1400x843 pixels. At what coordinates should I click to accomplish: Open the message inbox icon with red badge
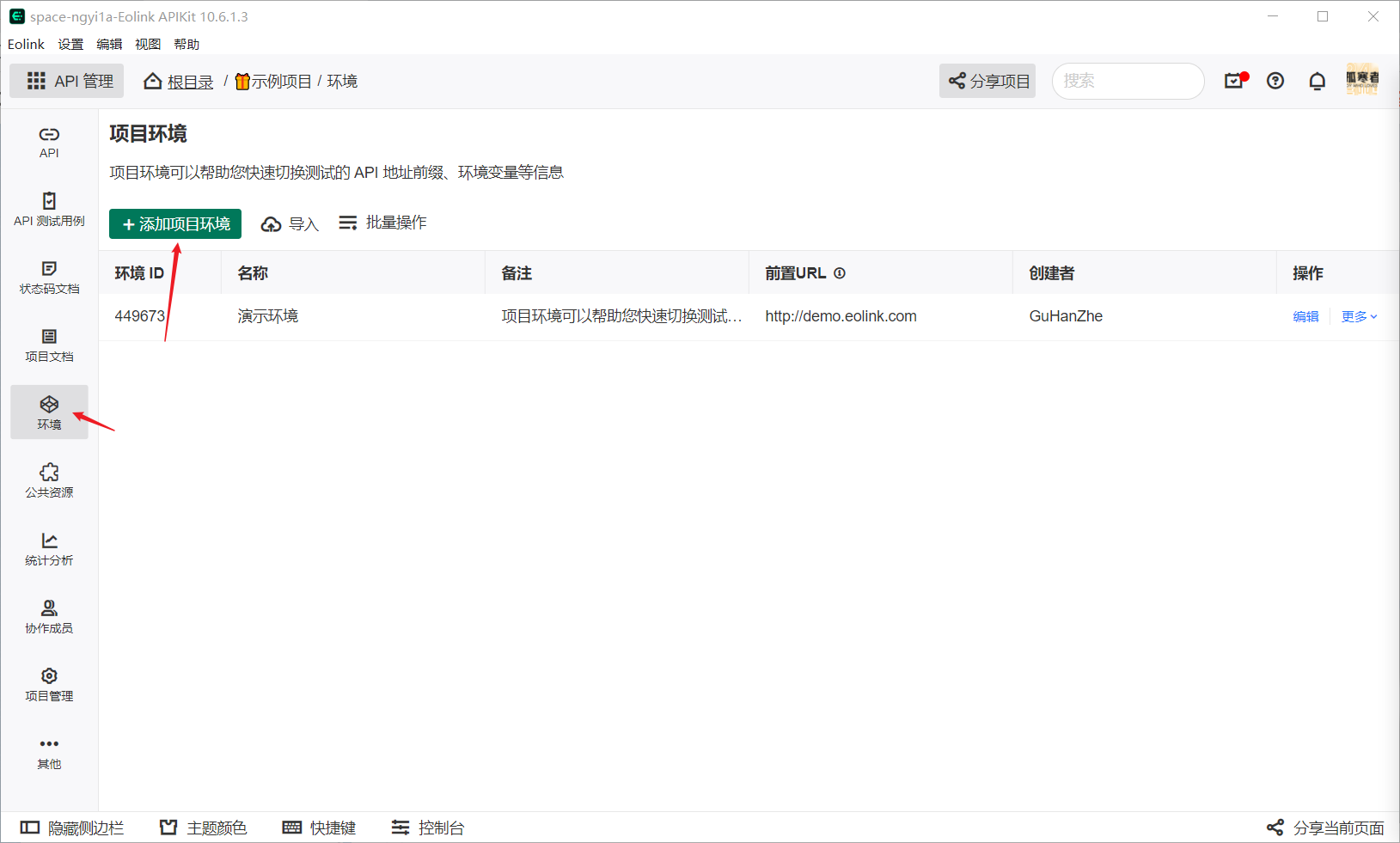click(x=1234, y=81)
